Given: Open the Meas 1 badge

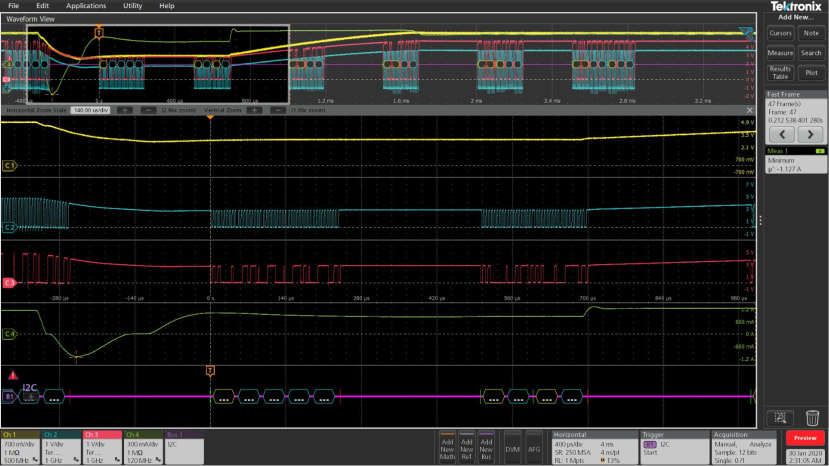Looking at the screenshot, I should coord(796,160).
